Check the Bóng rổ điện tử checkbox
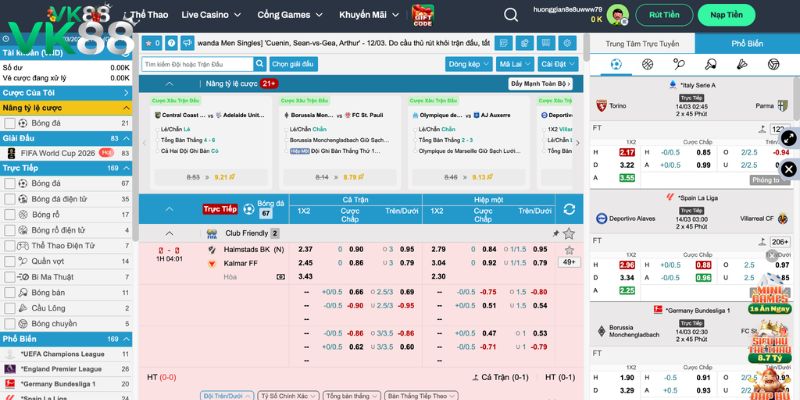 10,230
